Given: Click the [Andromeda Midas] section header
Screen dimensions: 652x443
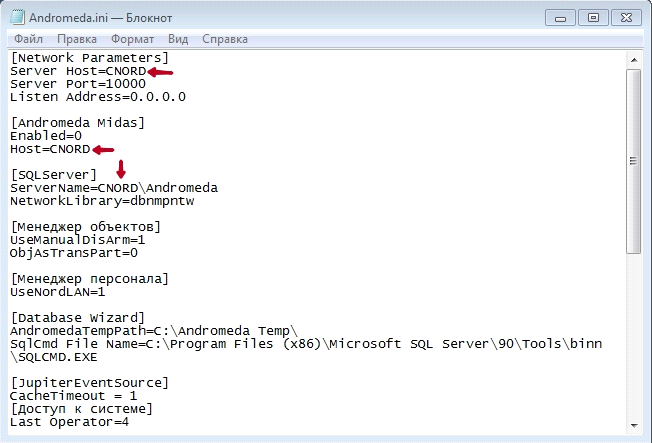Looking at the screenshot, I should [x=77, y=123].
